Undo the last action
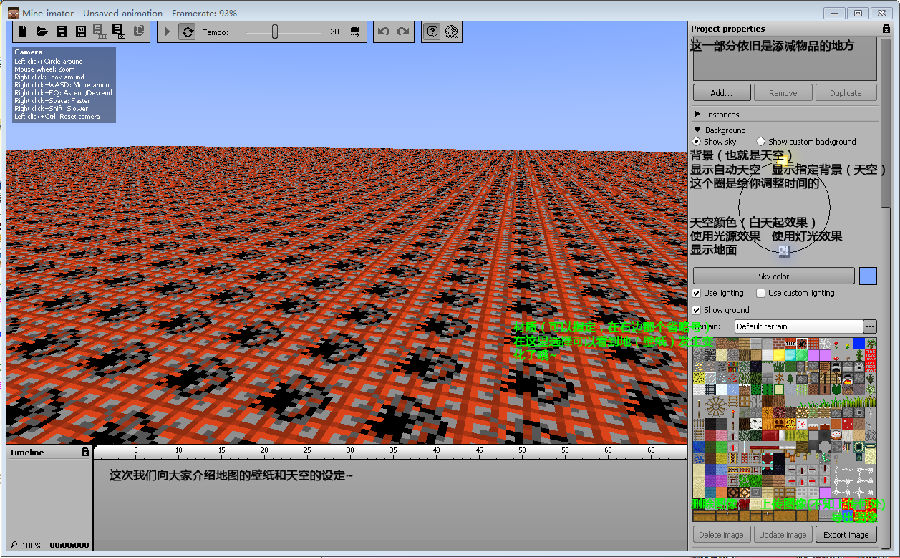 click(x=383, y=32)
